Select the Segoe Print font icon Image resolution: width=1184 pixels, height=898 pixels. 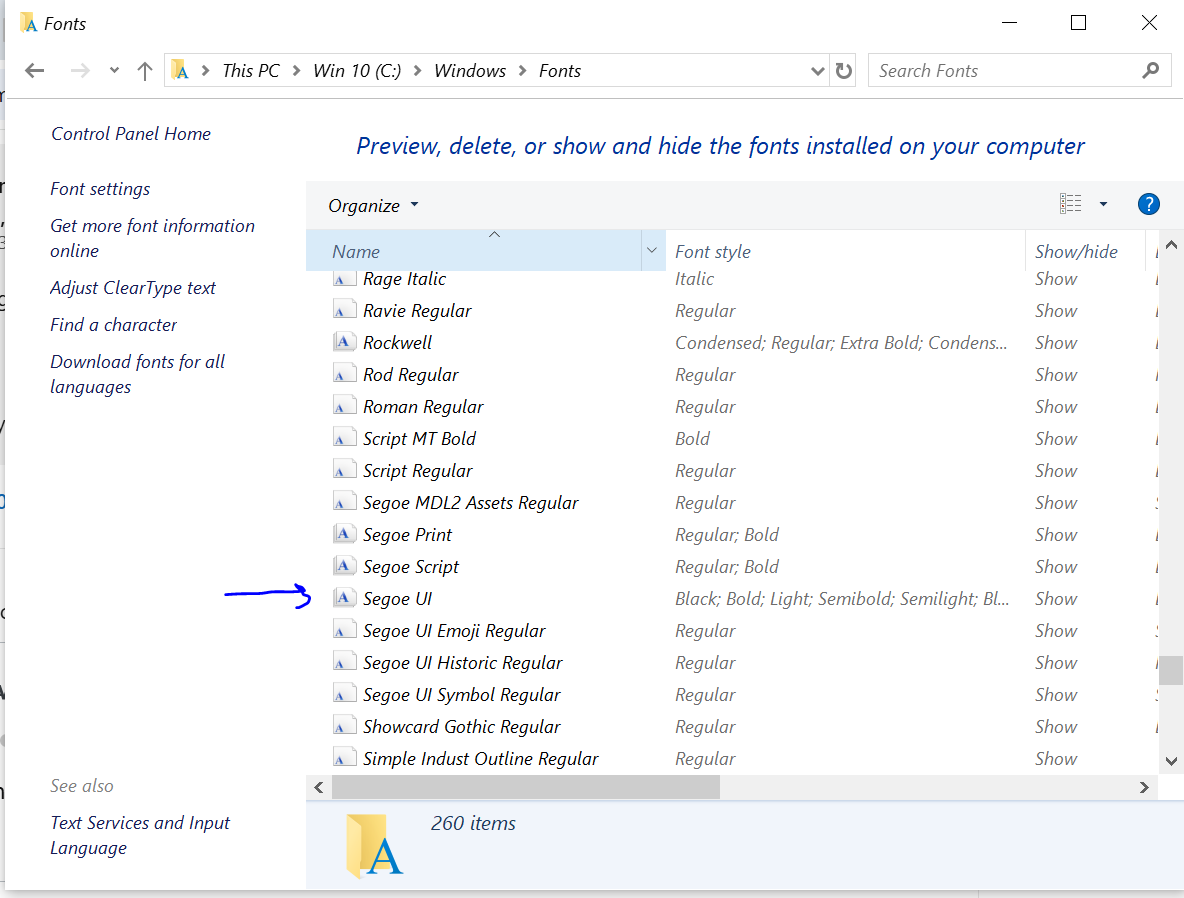tap(344, 534)
